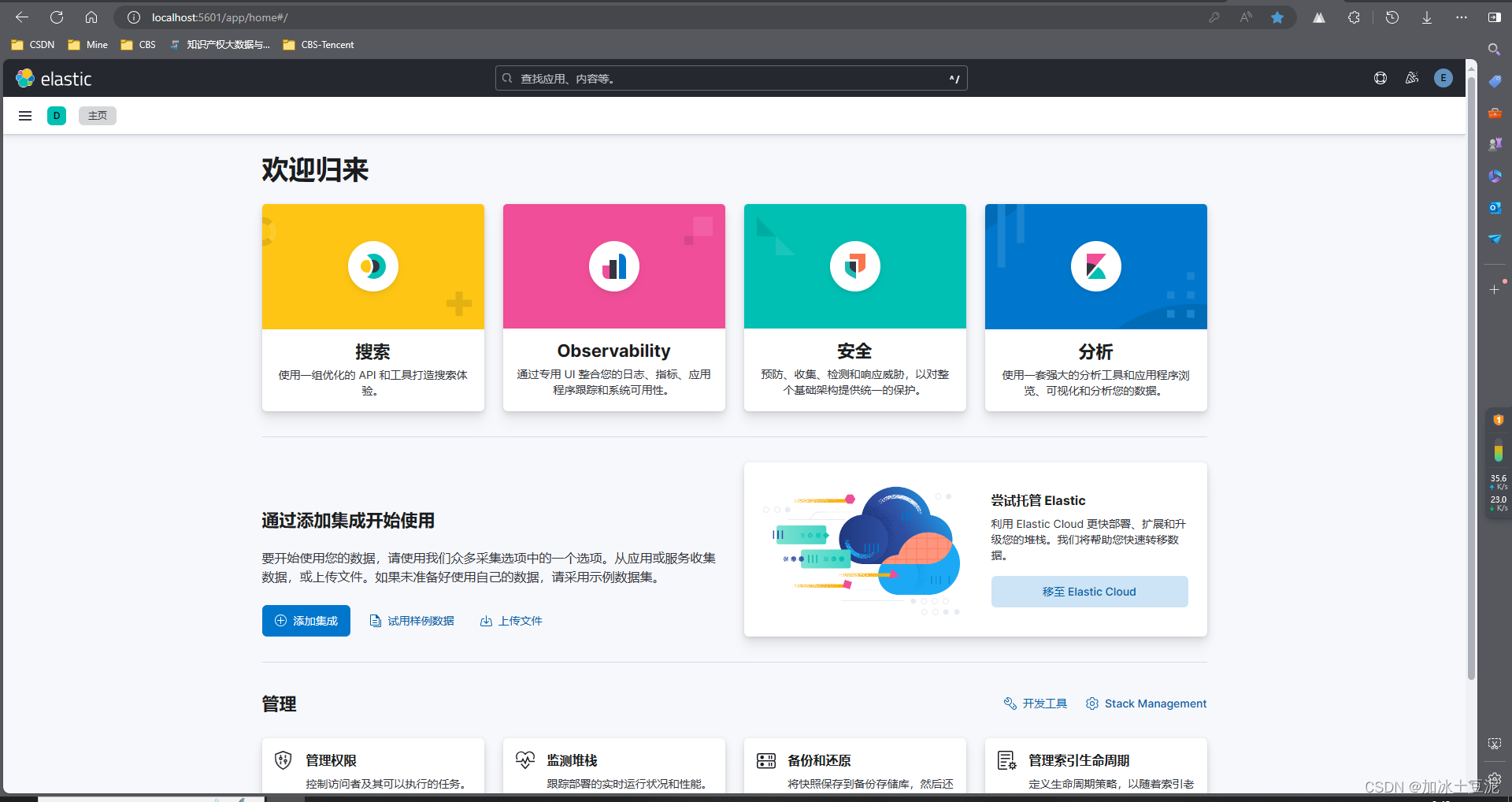Image resolution: width=1512 pixels, height=802 pixels.
Task: Open browser extensions puzzle icon
Action: (1354, 17)
